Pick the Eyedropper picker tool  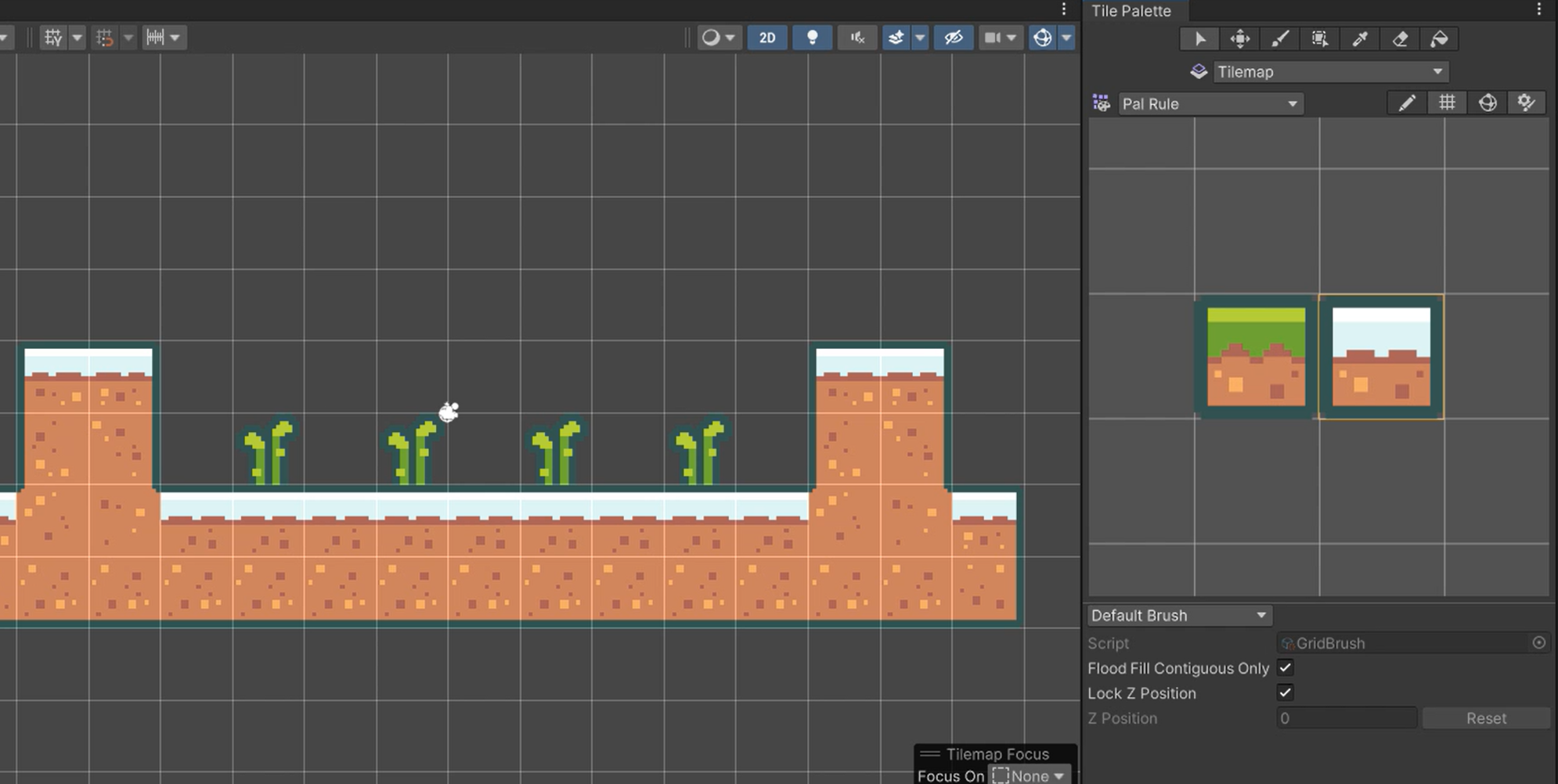pos(1360,39)
